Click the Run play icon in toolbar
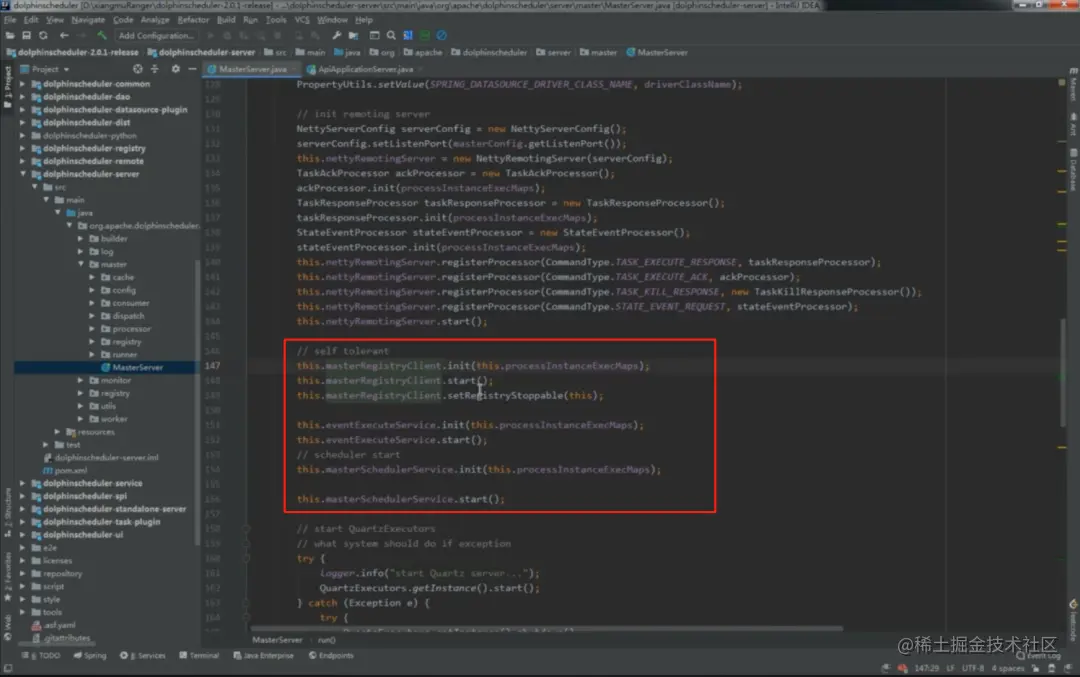Screen dimensions: 1080x677 [x=210, y=35]
